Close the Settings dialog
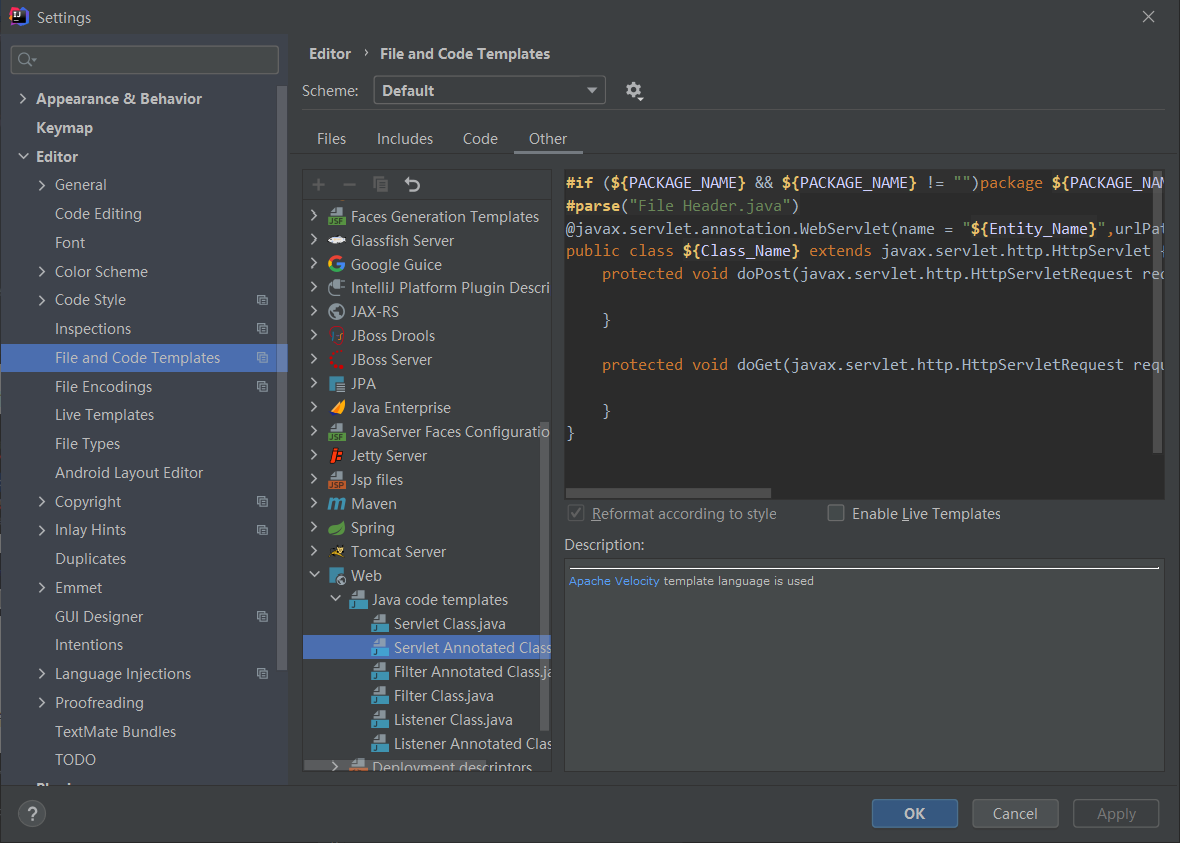The height and width of the screenshot is (843, 1180). click(x=1148, y=17)
